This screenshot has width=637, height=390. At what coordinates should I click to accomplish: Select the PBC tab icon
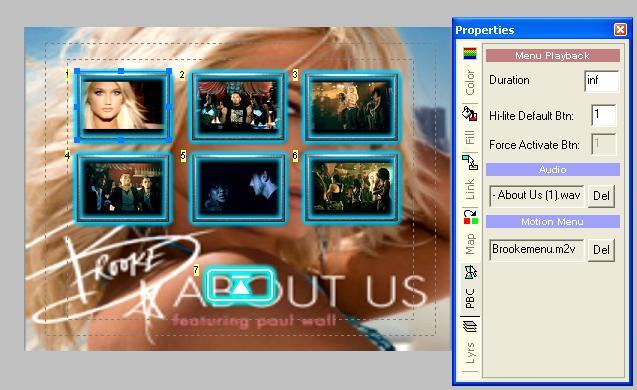click(x=470, y=272)
